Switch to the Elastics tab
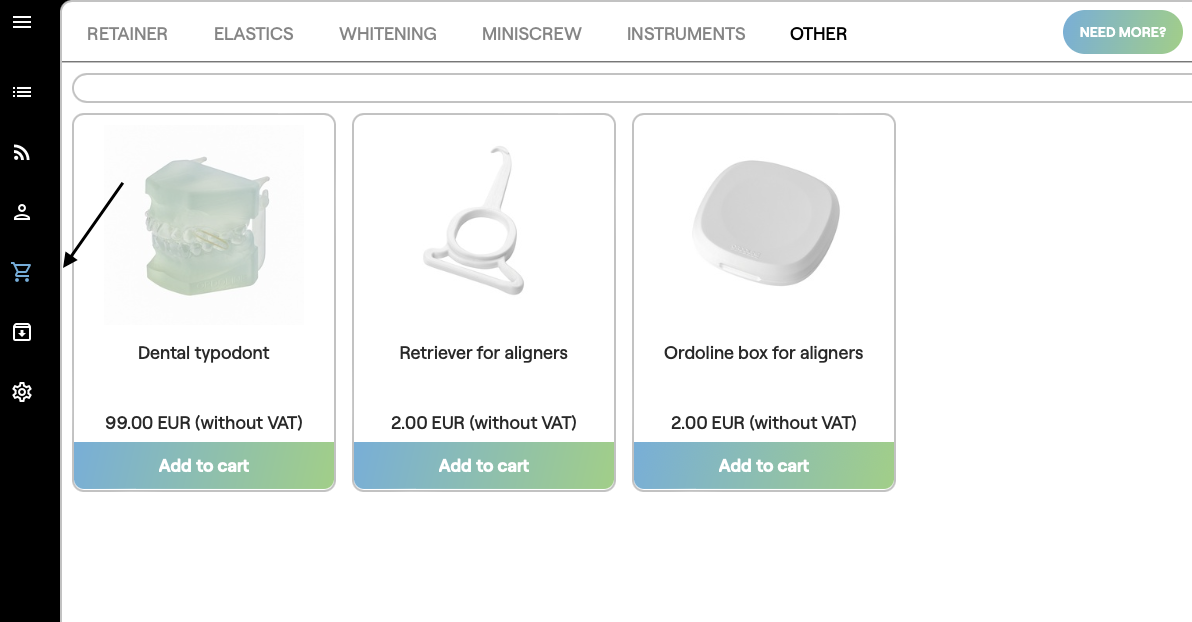 coord(253,34)
